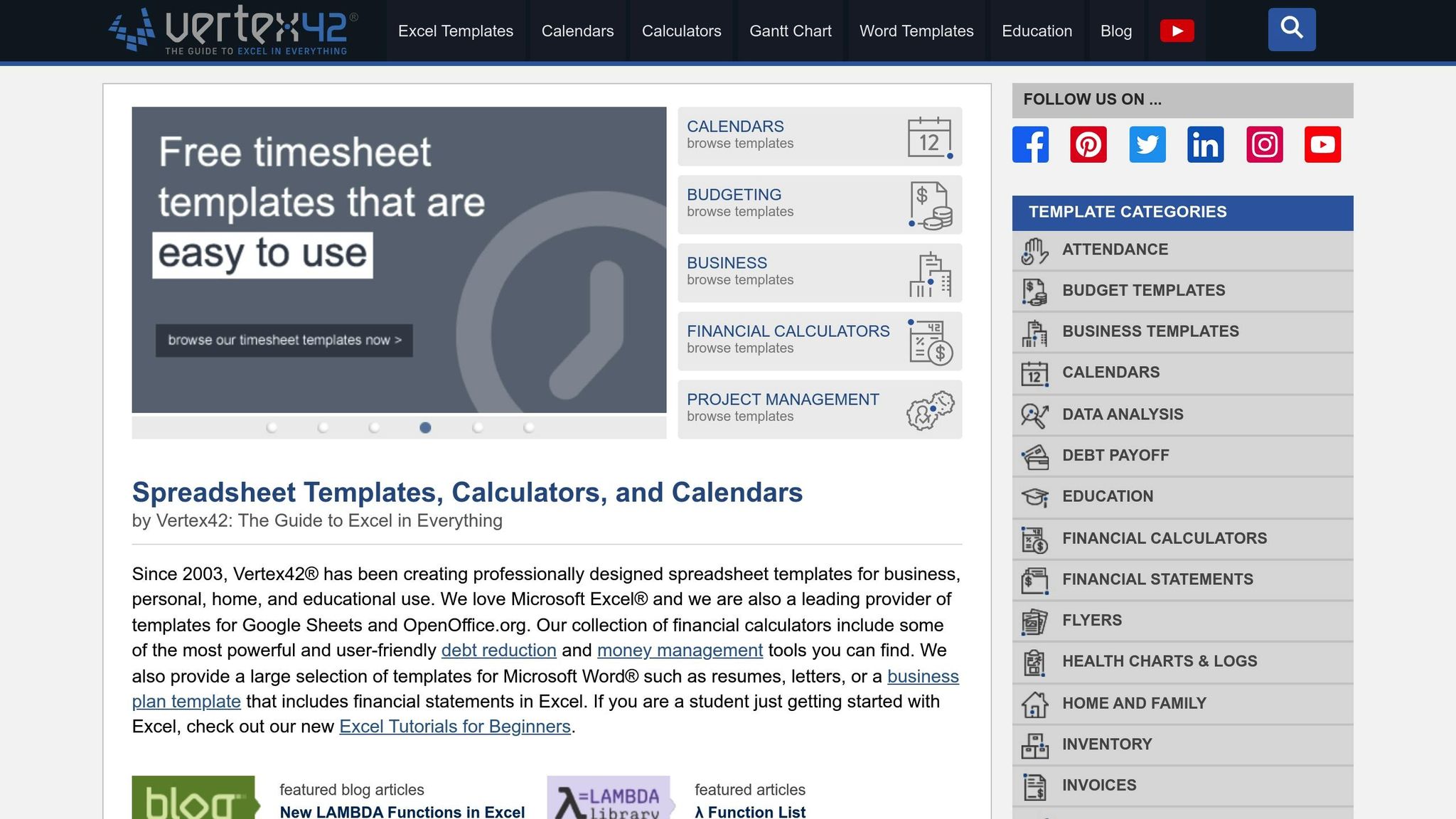
Task: Open Vertex42's Facebook page icon
Action: tap(1030, 144)
